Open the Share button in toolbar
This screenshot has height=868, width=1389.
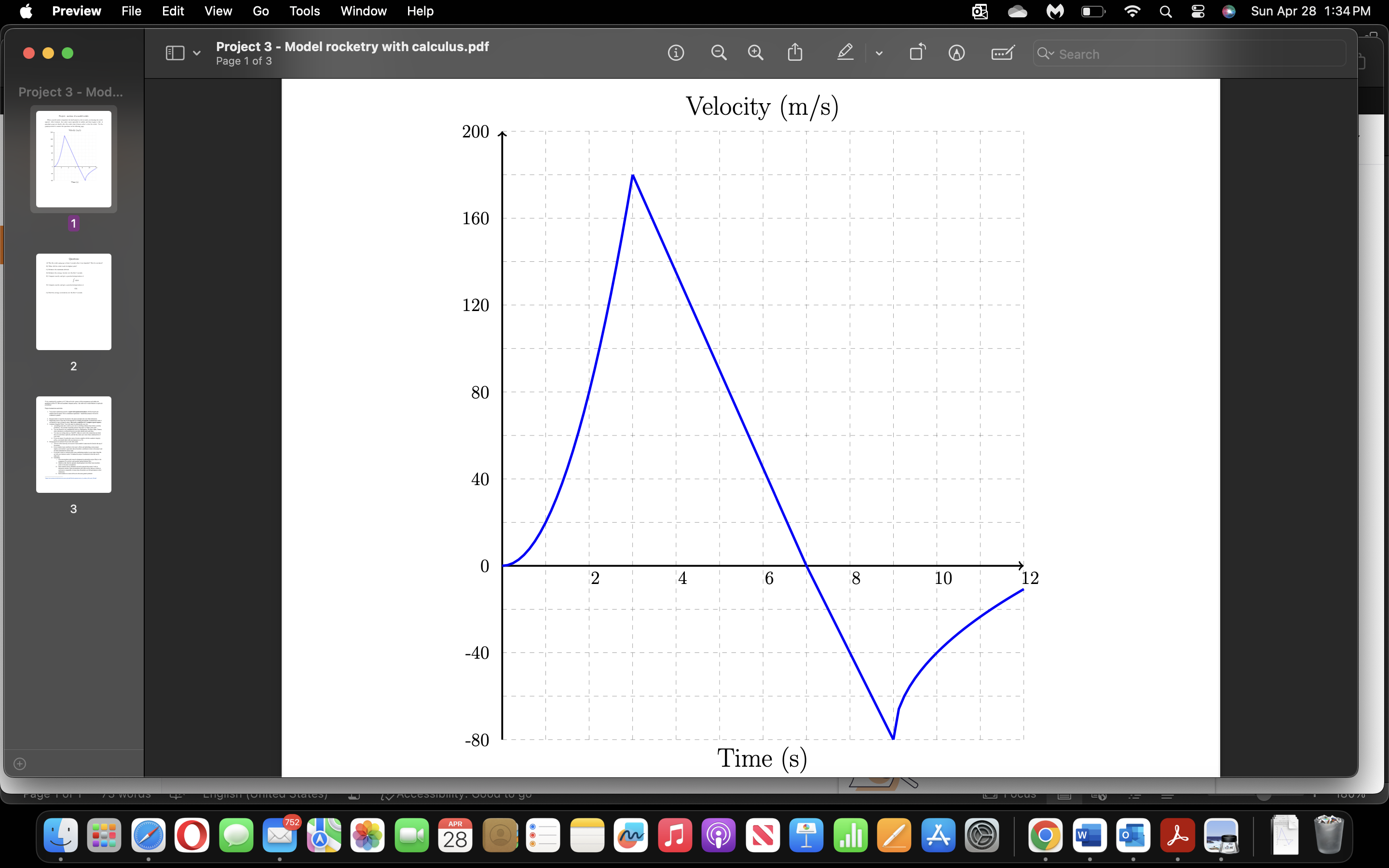click(795, 53)
